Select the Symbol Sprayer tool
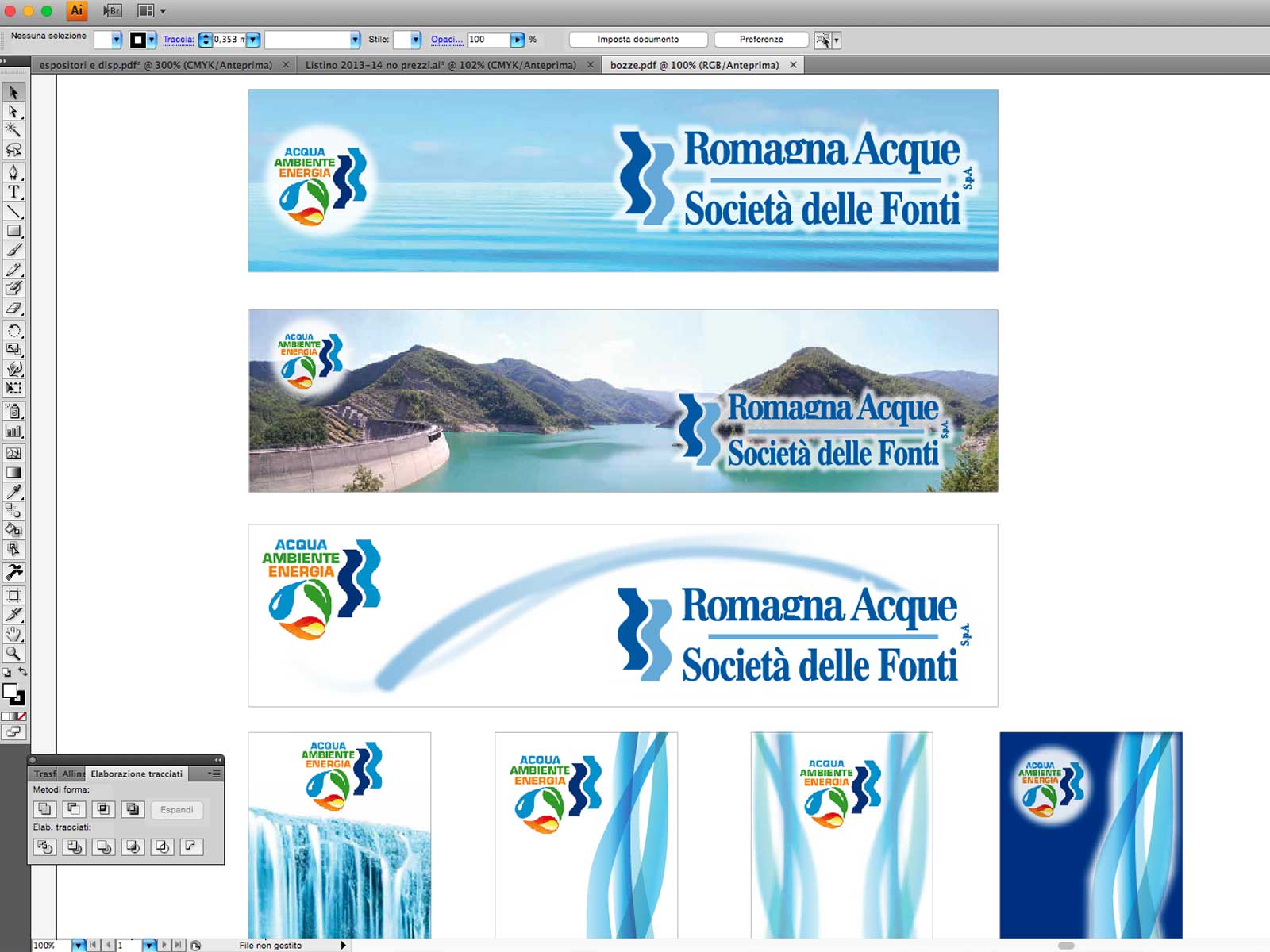This screenshot has height=952, width=1270. coord(13,411)
